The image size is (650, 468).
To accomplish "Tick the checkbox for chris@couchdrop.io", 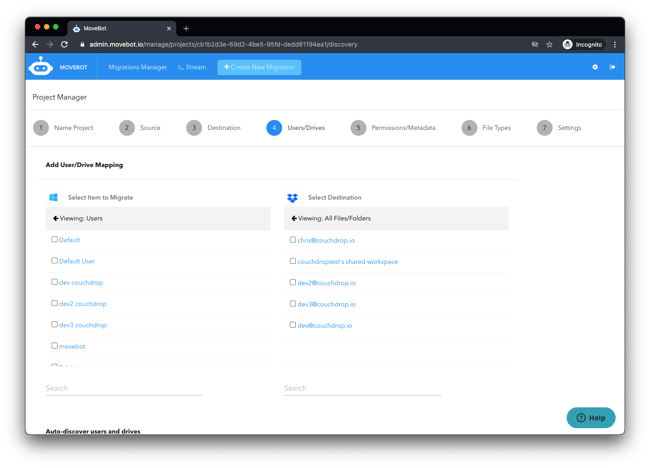I will 293,240.
